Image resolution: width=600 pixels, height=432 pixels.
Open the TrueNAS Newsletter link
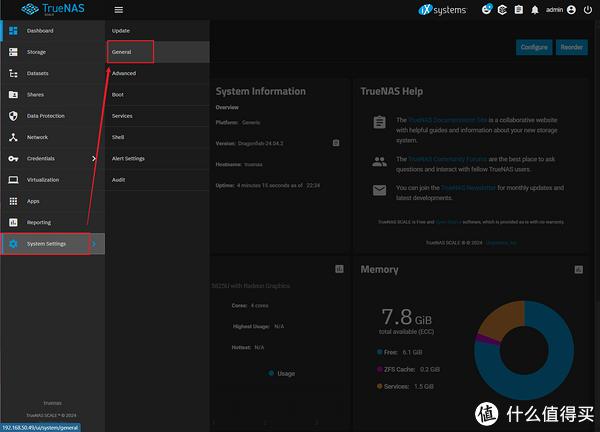[x=468, y=188]
